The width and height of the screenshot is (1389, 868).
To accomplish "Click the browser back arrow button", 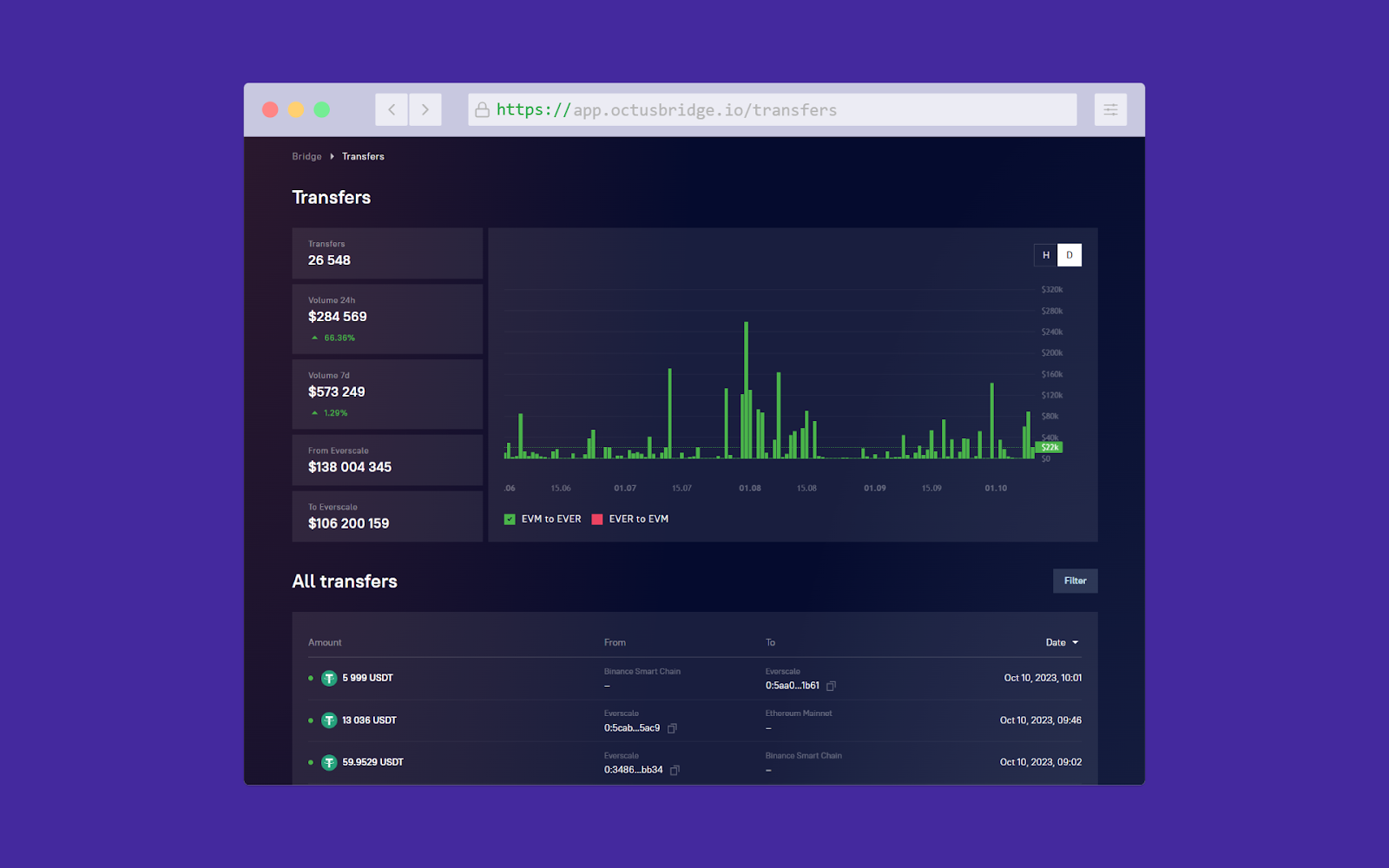I will coord(392,109).
